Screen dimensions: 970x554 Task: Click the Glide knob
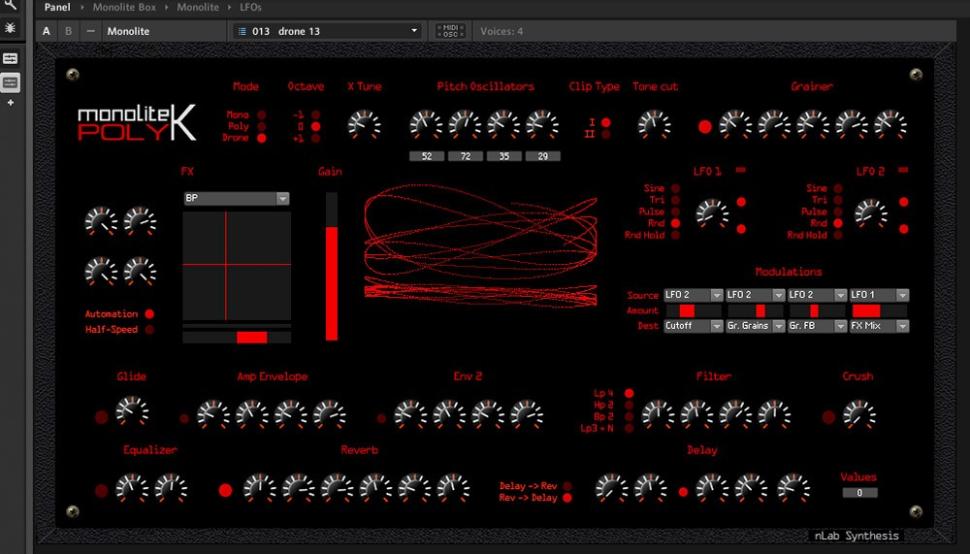pos(131,410)
